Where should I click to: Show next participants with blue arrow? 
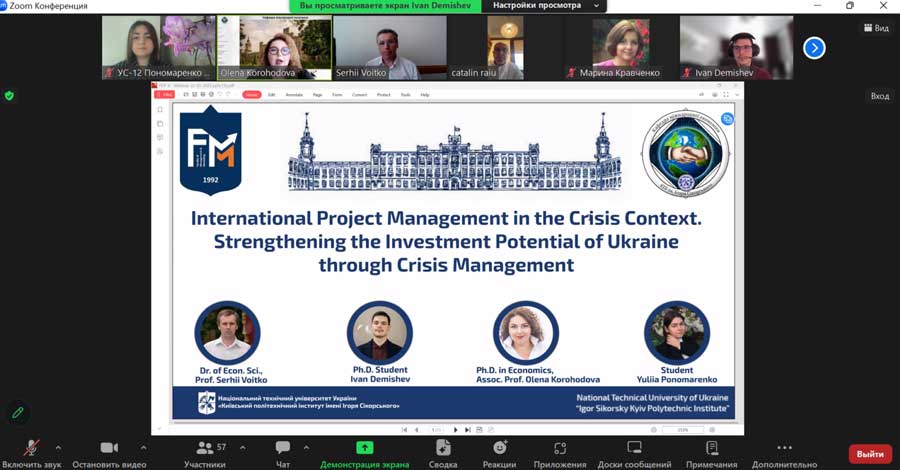pyautogui.click(x=814, y=47)
